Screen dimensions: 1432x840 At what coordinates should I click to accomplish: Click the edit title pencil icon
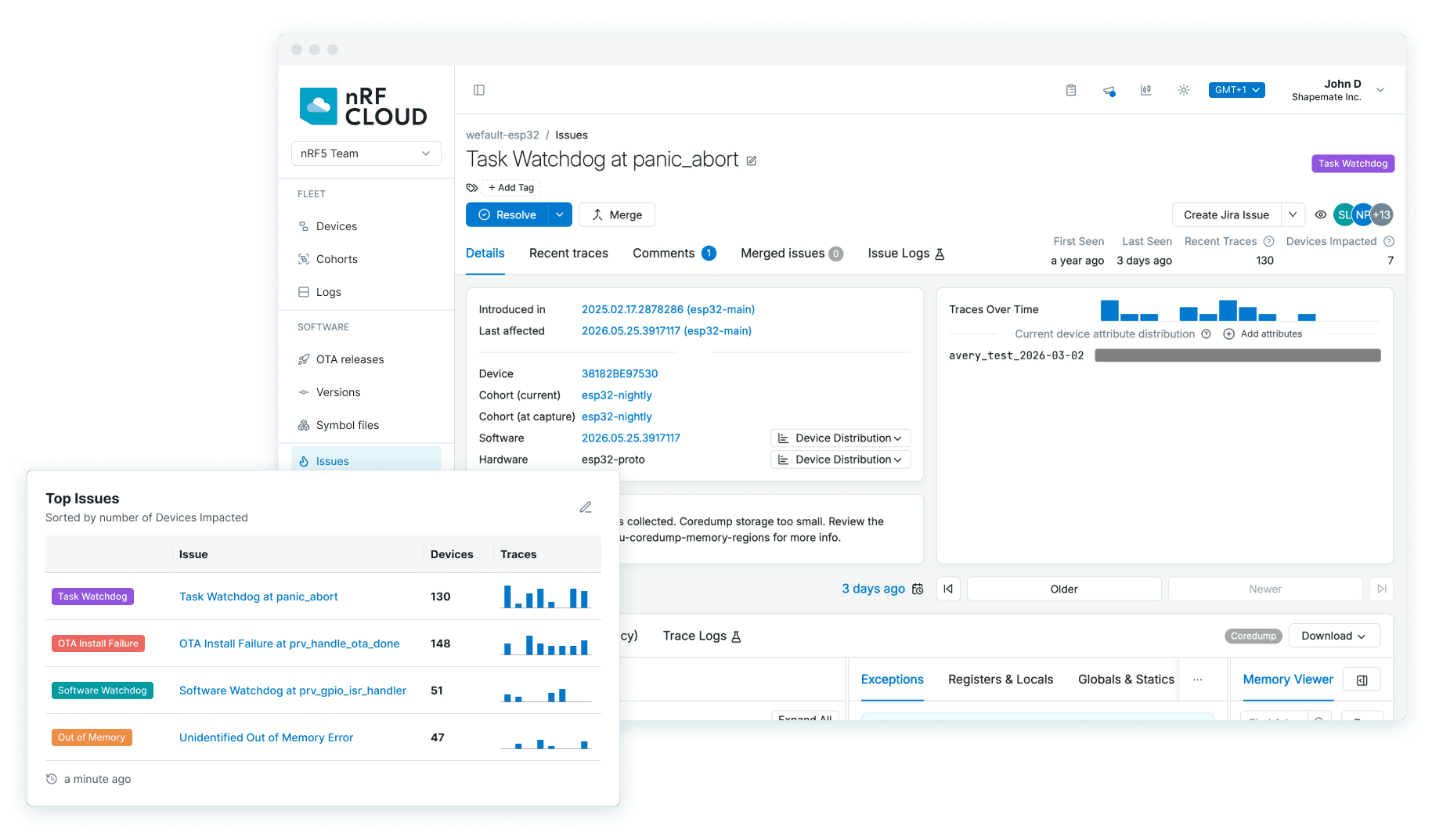point(752,160)
